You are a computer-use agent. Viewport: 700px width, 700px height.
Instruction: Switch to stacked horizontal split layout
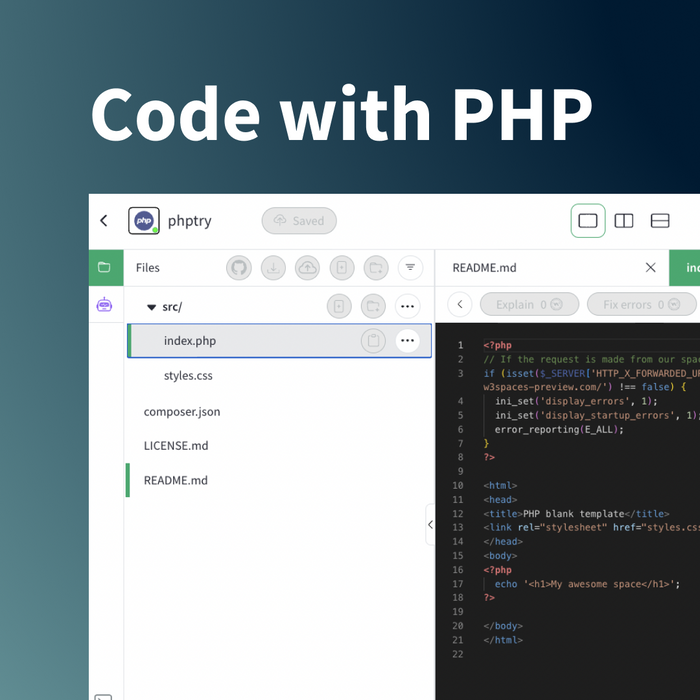660,221
